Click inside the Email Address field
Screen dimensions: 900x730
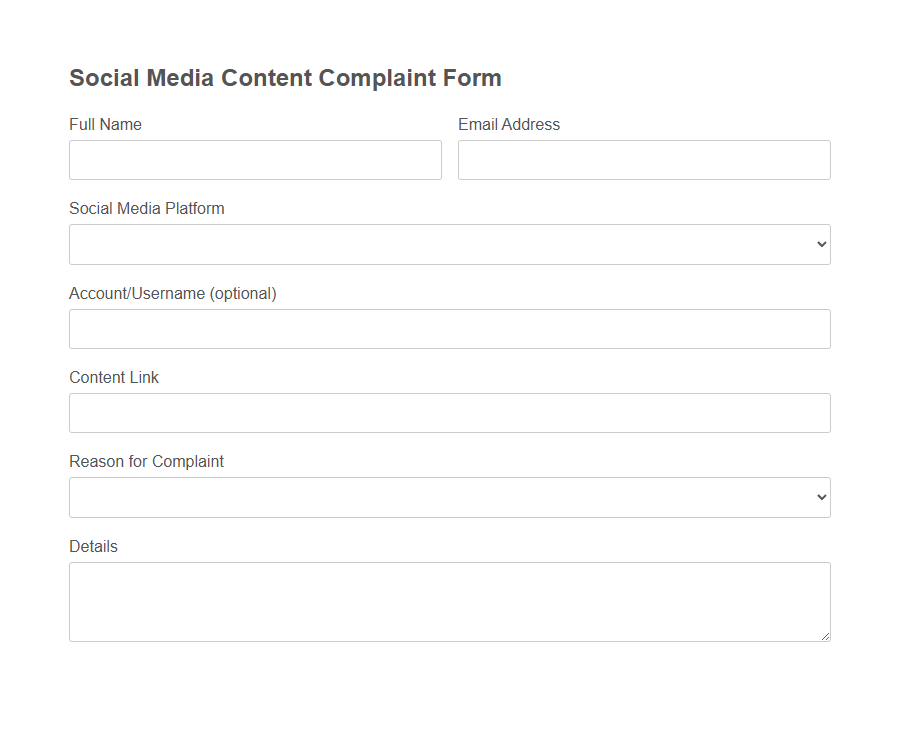pos(644,160)
